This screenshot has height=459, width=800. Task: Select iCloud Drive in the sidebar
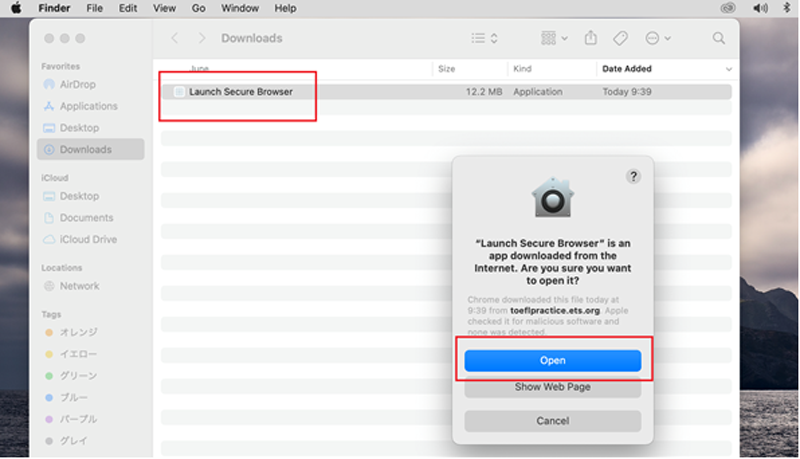coord(90,239)
